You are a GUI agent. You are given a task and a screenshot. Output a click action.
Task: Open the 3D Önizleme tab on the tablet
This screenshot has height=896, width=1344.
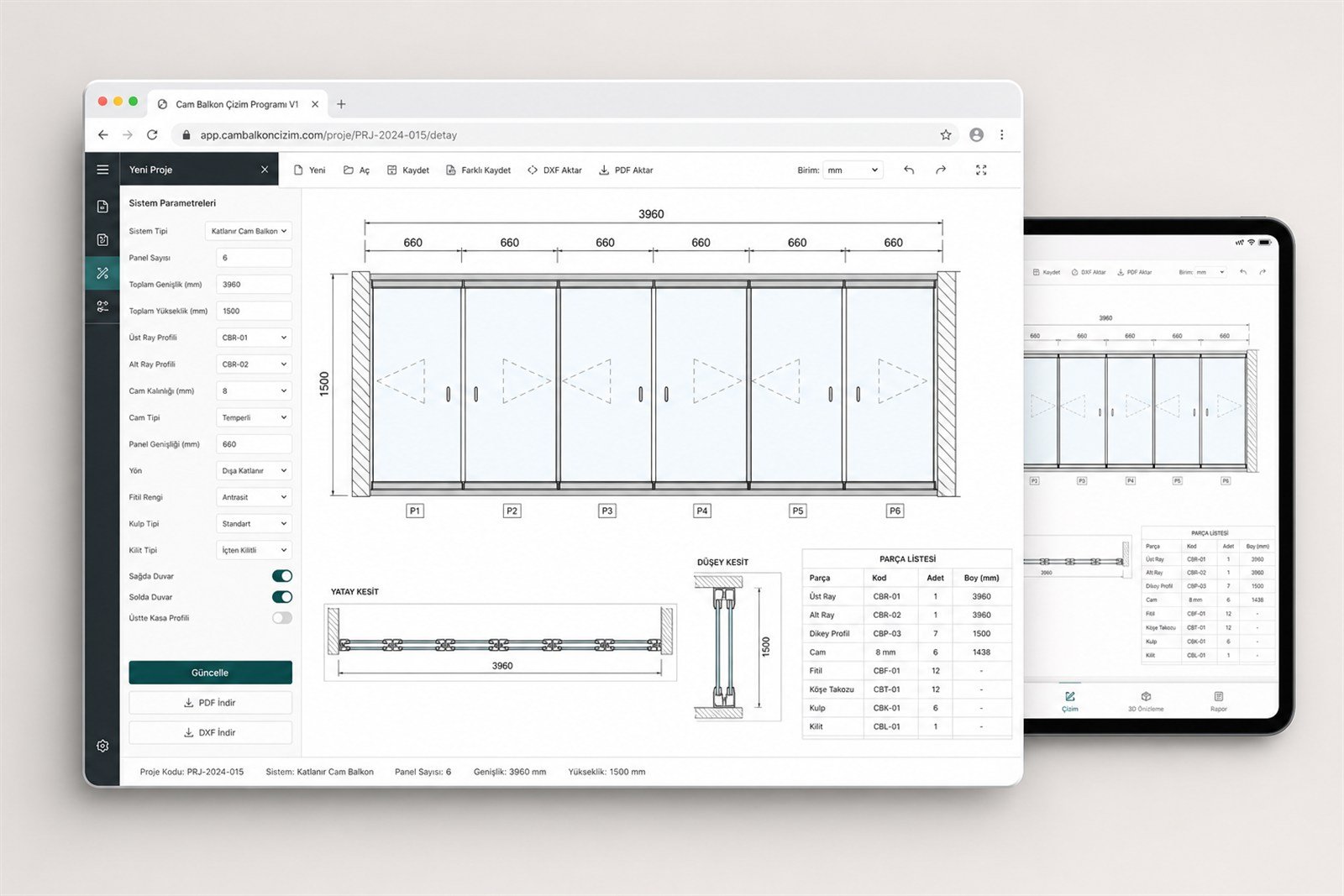[1146, 701]
